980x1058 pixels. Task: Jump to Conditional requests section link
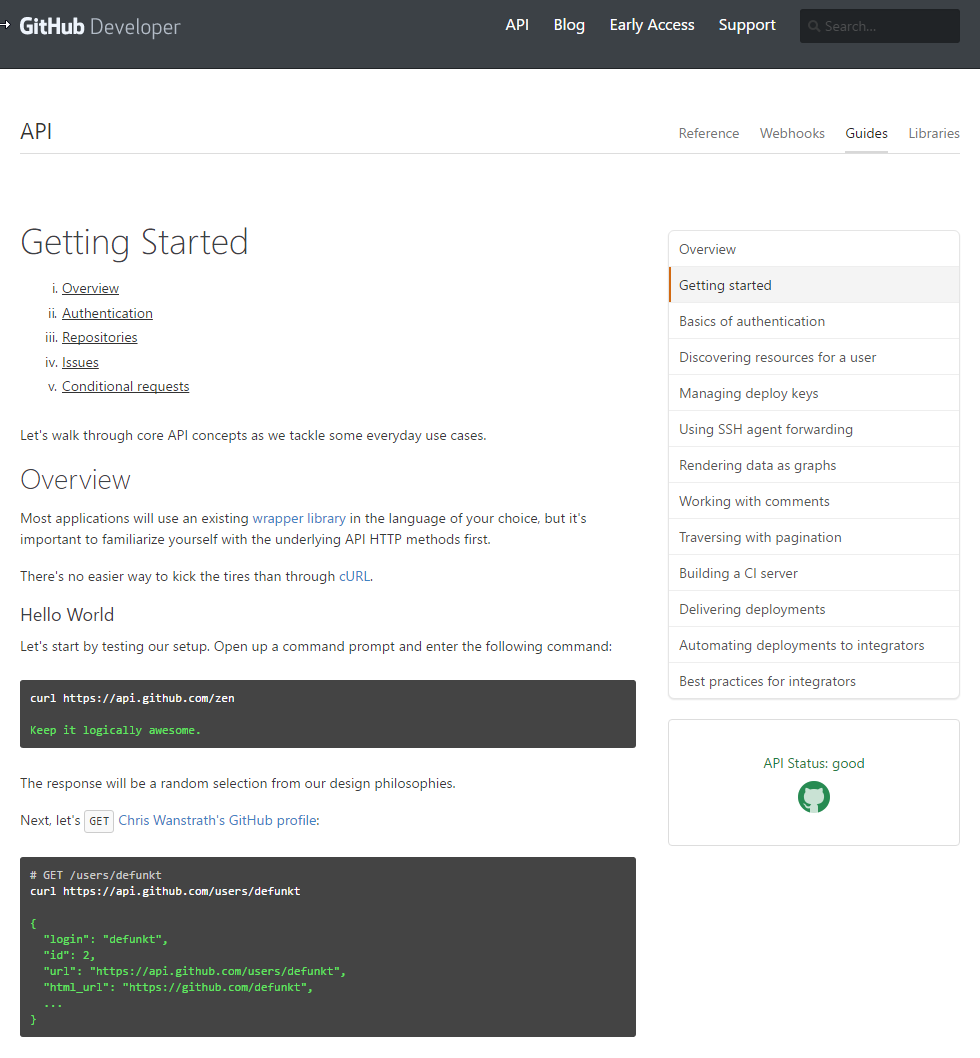point(126,387)
